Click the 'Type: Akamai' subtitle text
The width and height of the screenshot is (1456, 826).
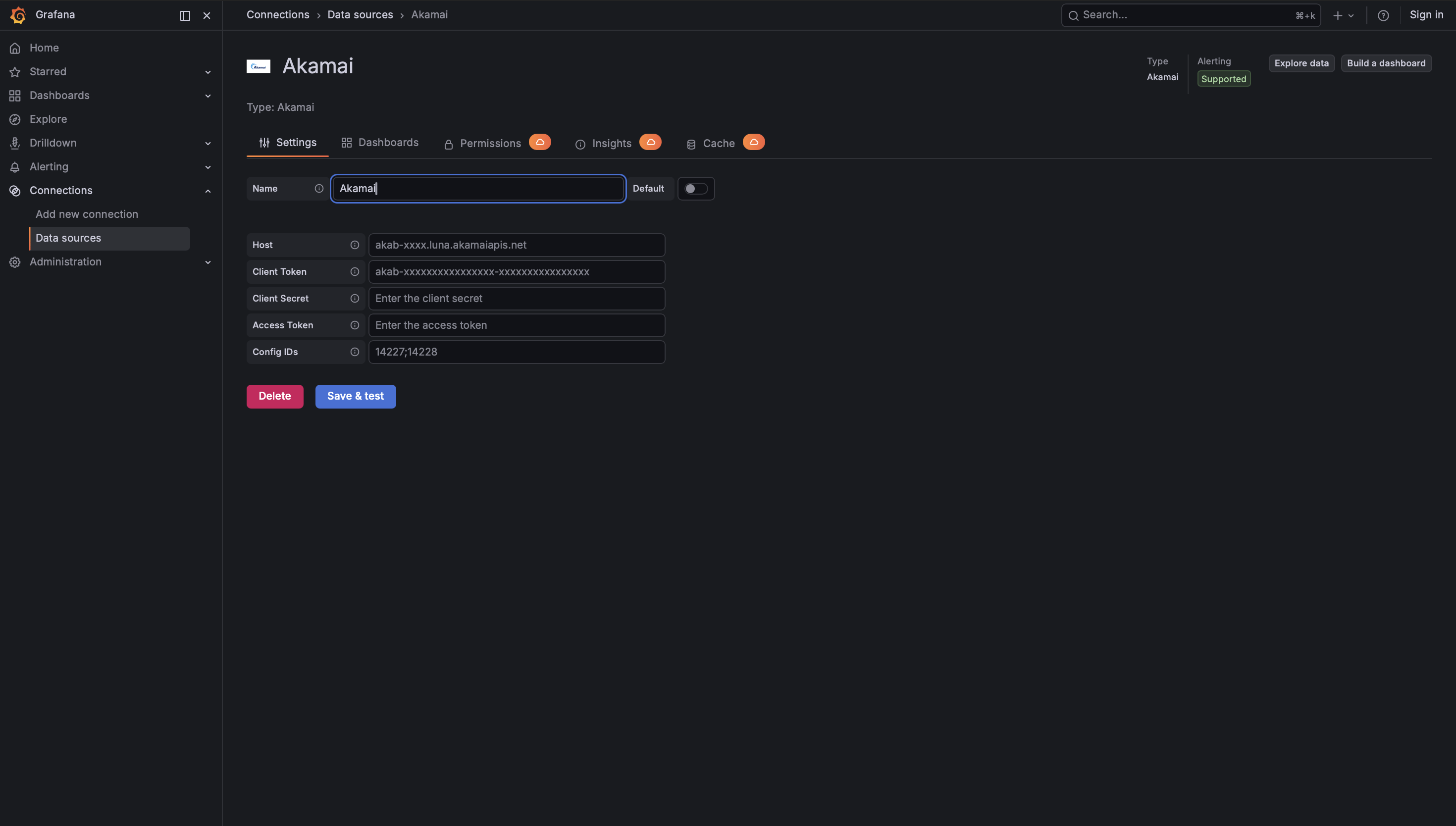(280, 107)
